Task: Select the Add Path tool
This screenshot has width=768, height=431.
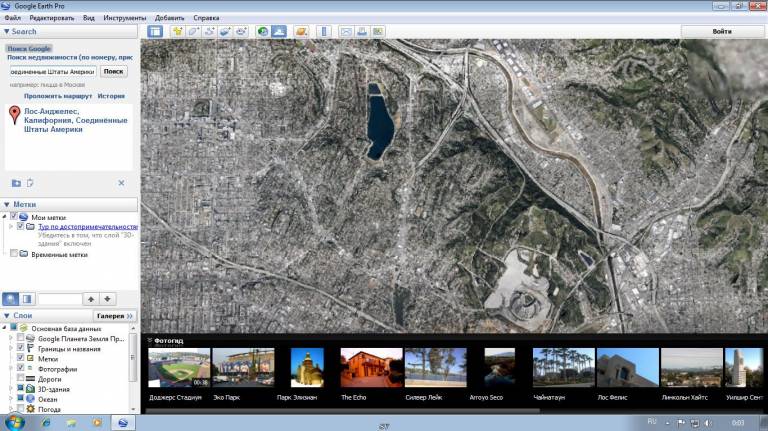Action: (x=209, y=31)
